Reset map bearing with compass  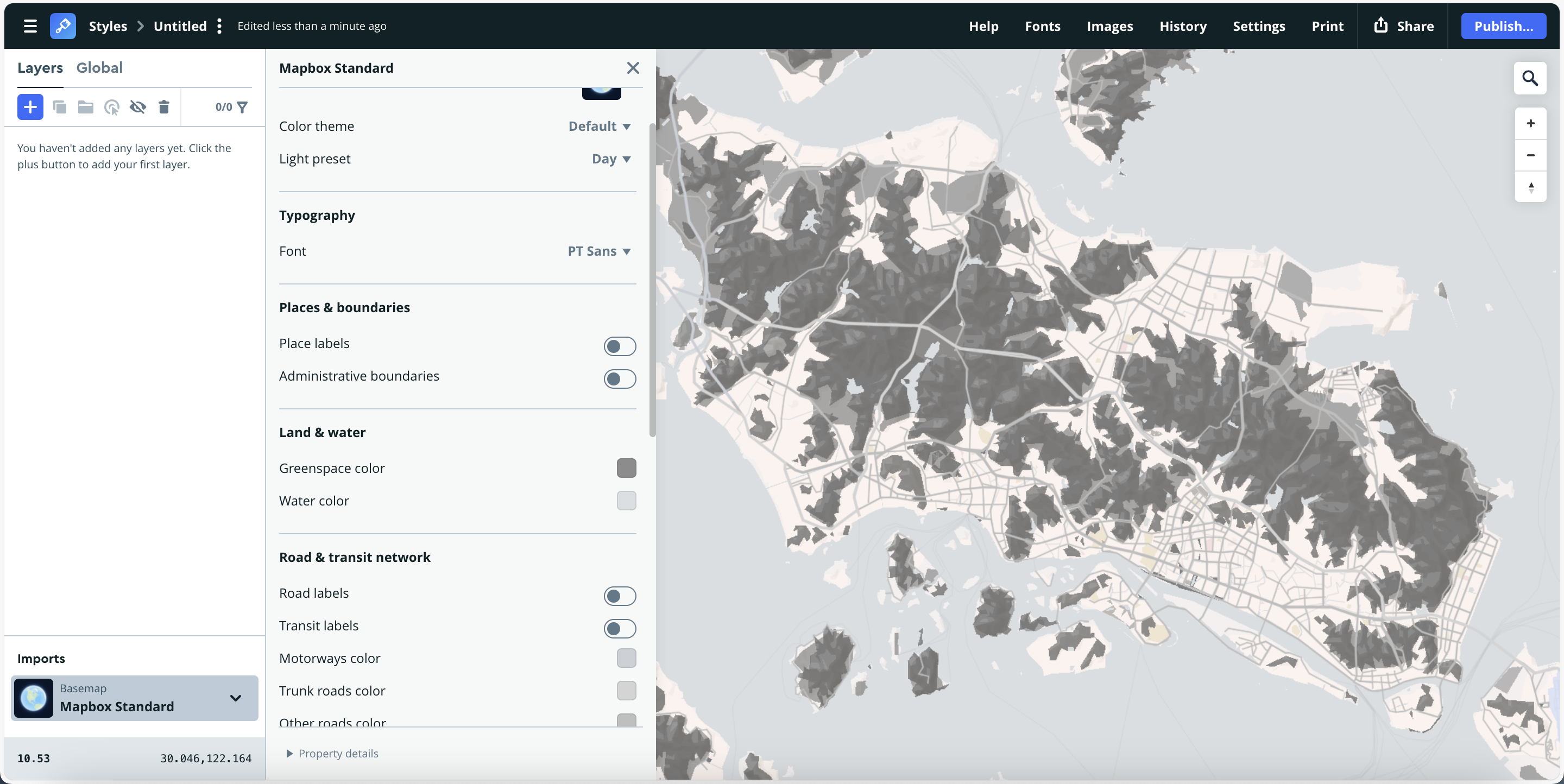1530,187
